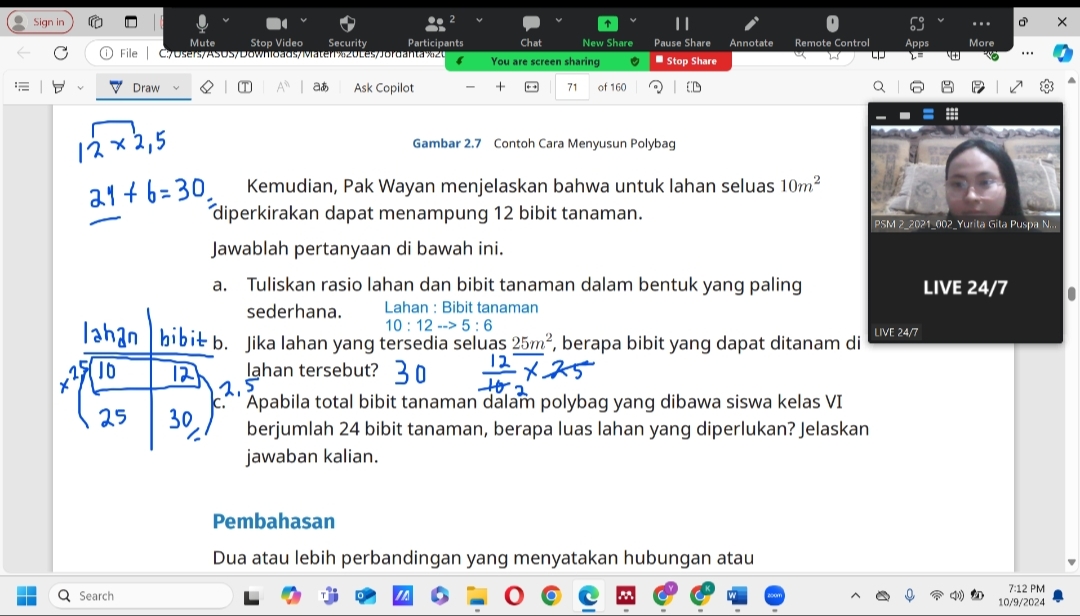Click the scroll down arrow
The image size is (1080, 616).
(1072, 562)
